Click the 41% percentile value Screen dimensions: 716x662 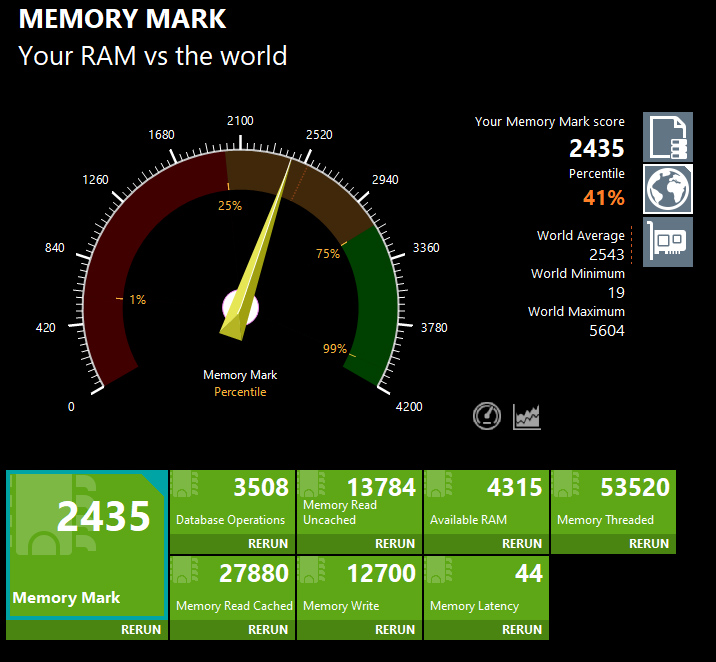point(604,198)
